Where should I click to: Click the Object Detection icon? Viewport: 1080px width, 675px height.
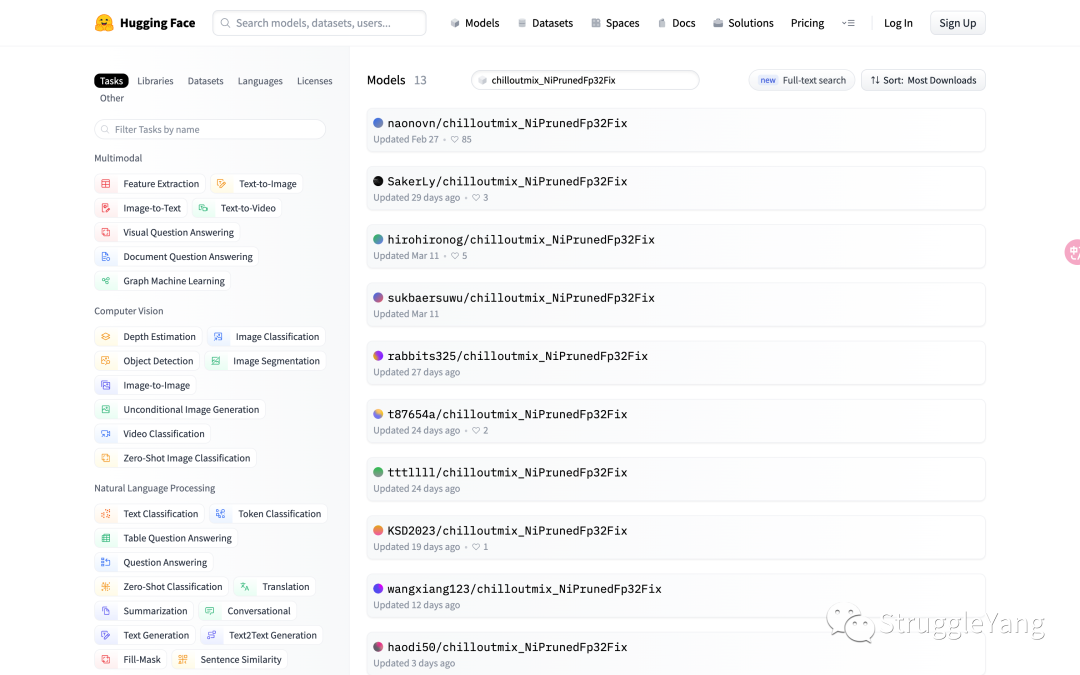(105, 361)
